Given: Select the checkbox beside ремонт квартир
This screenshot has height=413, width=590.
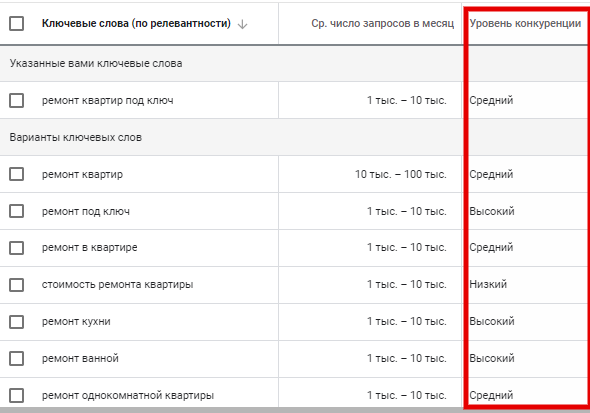Looking at the screenshot, I should pos(17,174).
